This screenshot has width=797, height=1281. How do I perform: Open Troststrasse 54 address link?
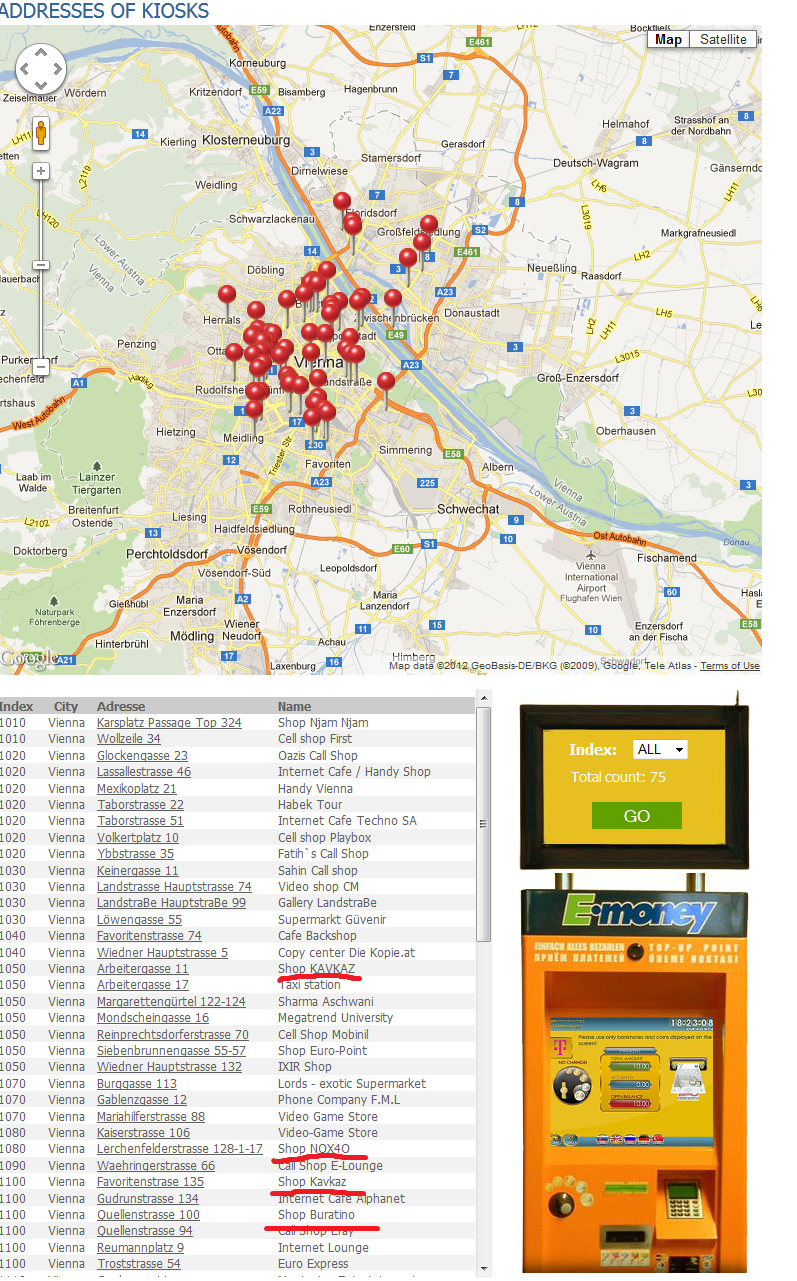click(x=139, y=1264)
